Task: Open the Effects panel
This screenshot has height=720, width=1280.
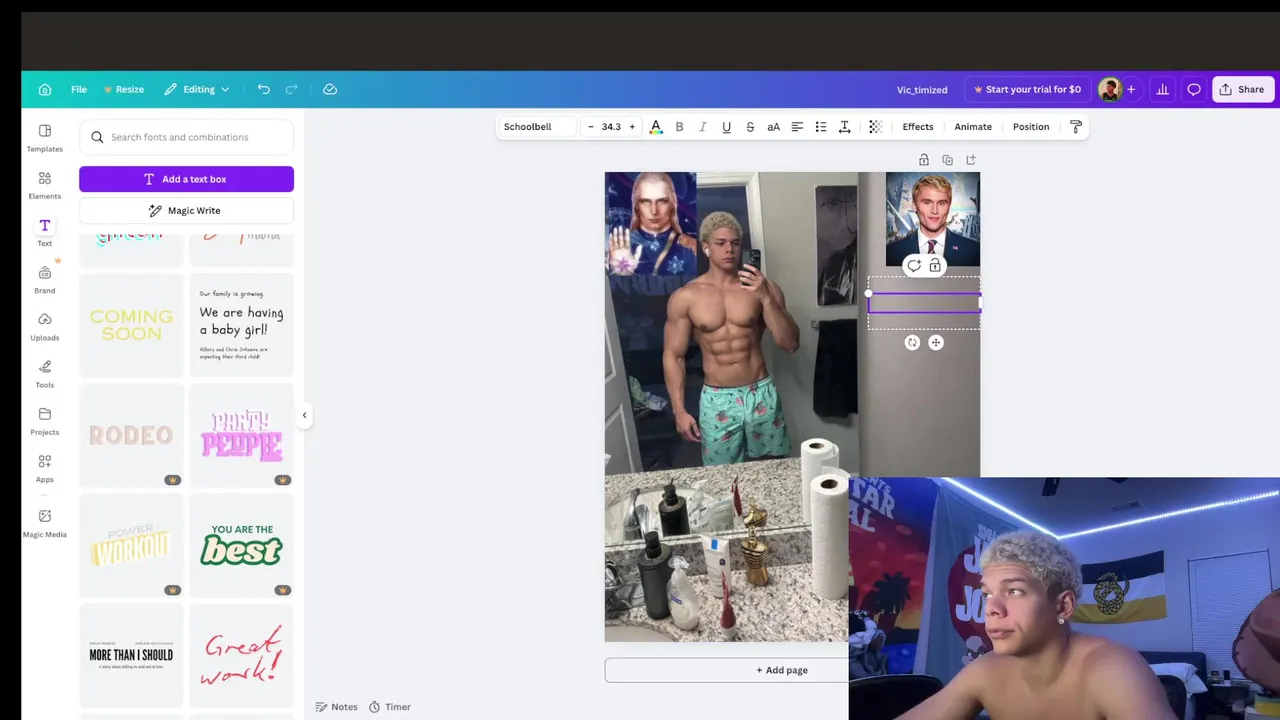Action: [918, 127]
